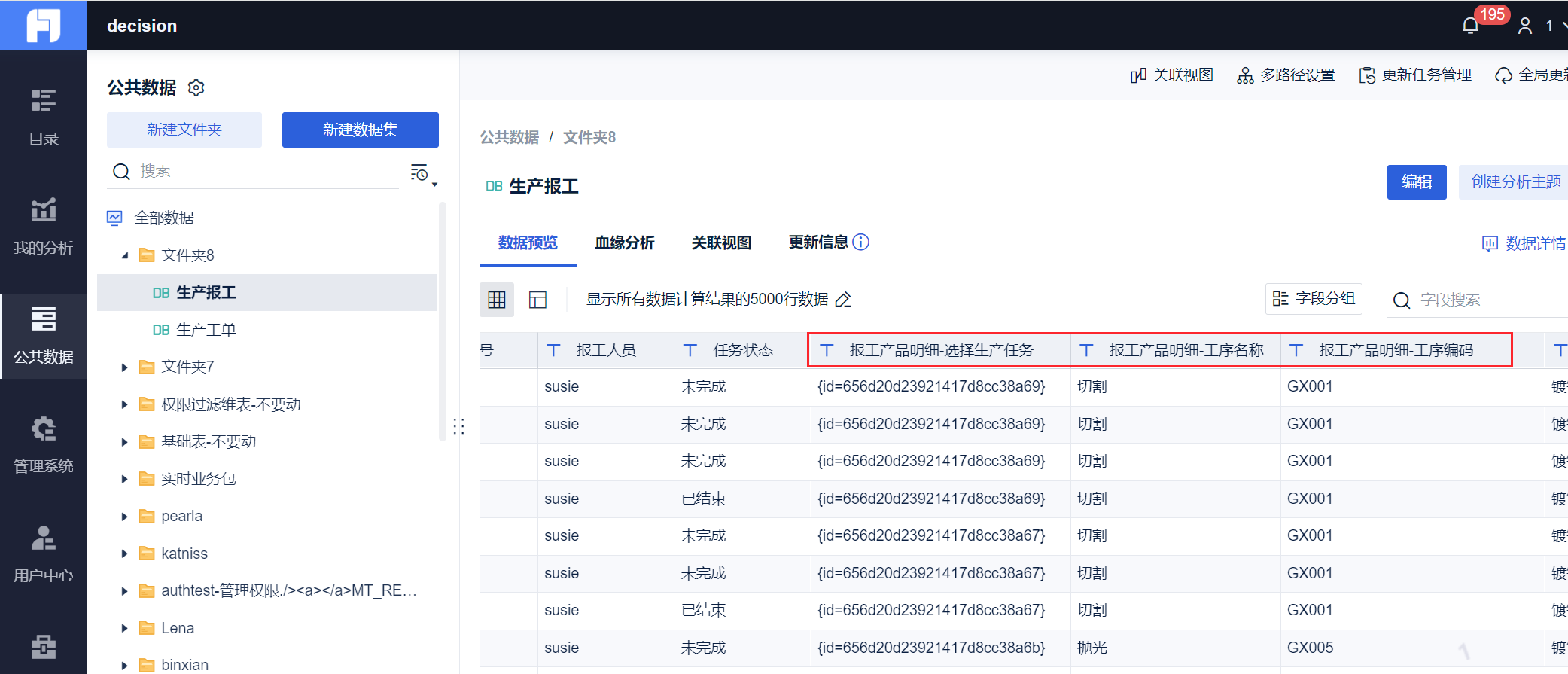Image resolution: width=1568 pixels, height=674 pixels.
Task: Expand 基础表-不要动 folder
Action: pos(125,442)
